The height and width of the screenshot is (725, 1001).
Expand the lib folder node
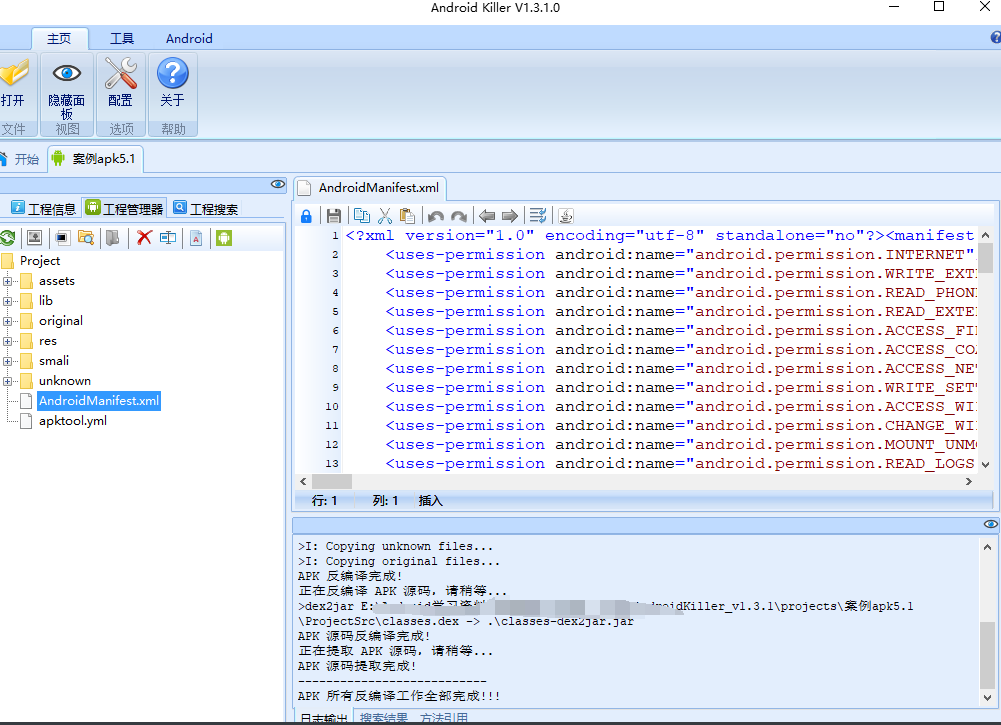click(7, 301)
